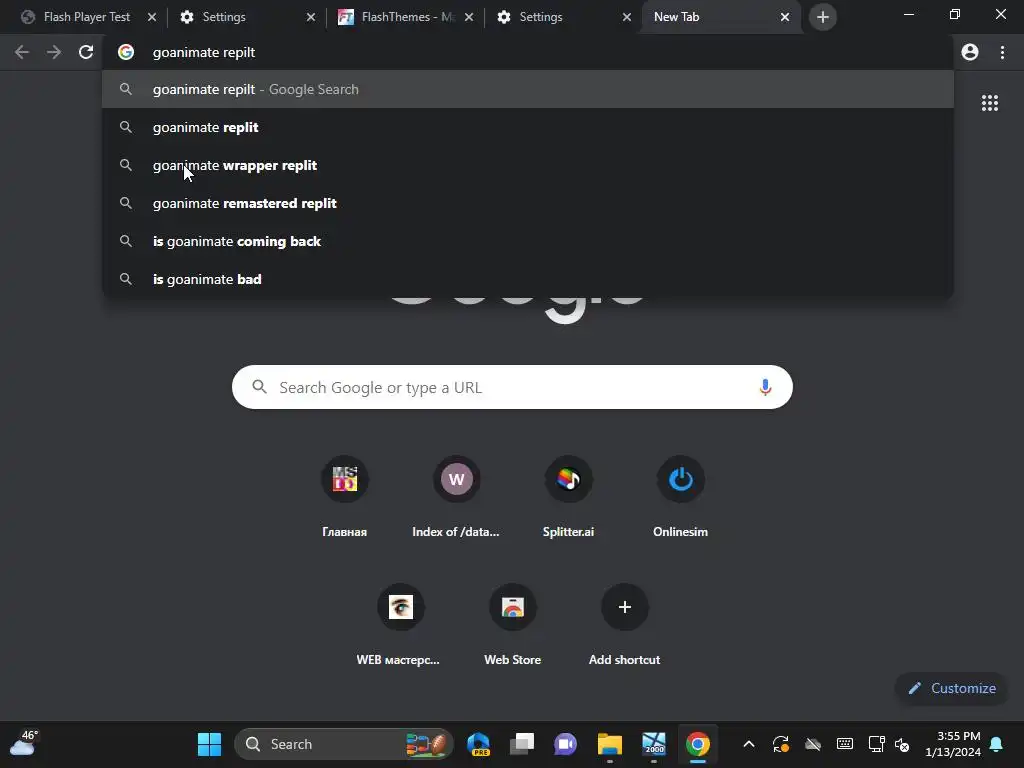The height and width of the screenshot is (768, 1024).
Task: Open the weather widget showing 46°
Action: pyautogui.click(x=24, y=743)
